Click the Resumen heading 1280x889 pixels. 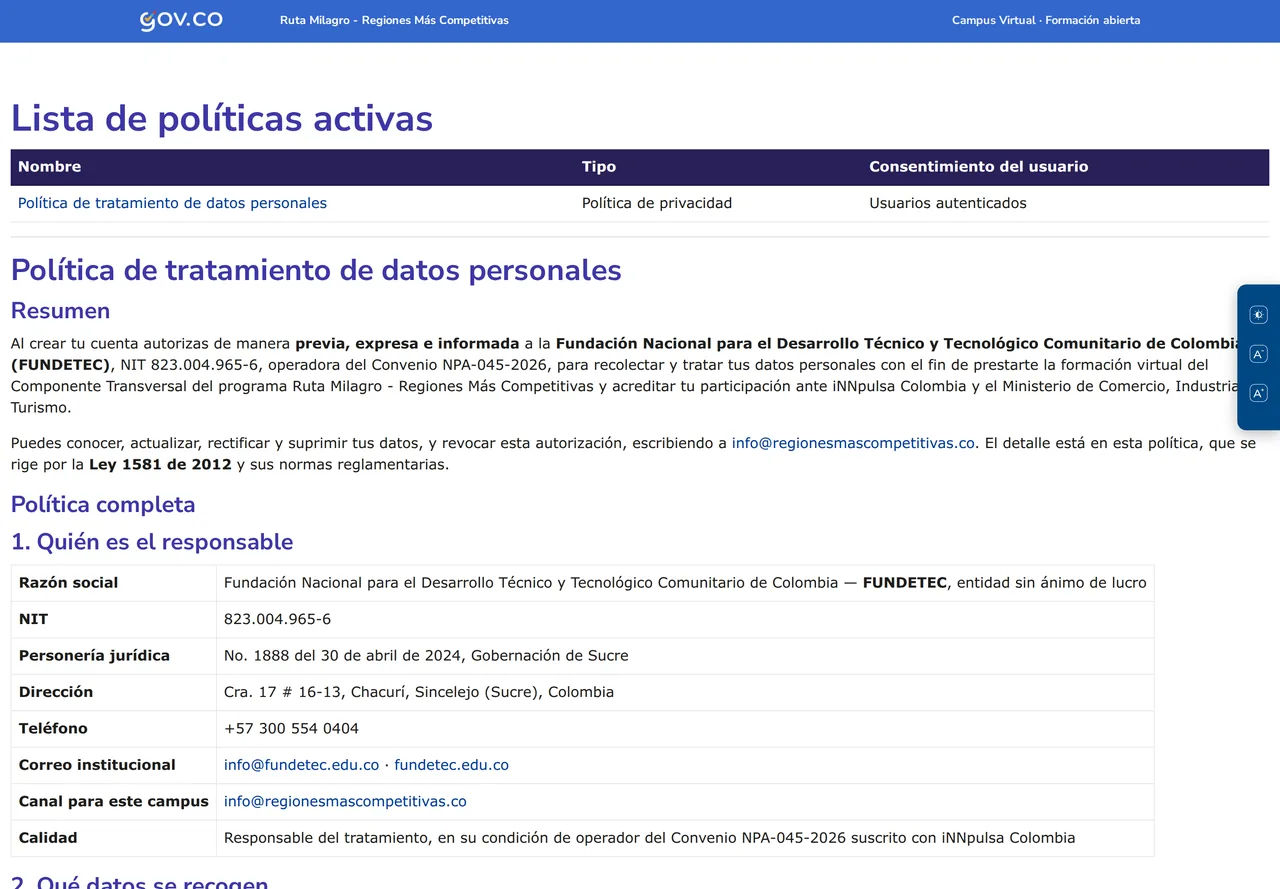[x=60, y=310]
